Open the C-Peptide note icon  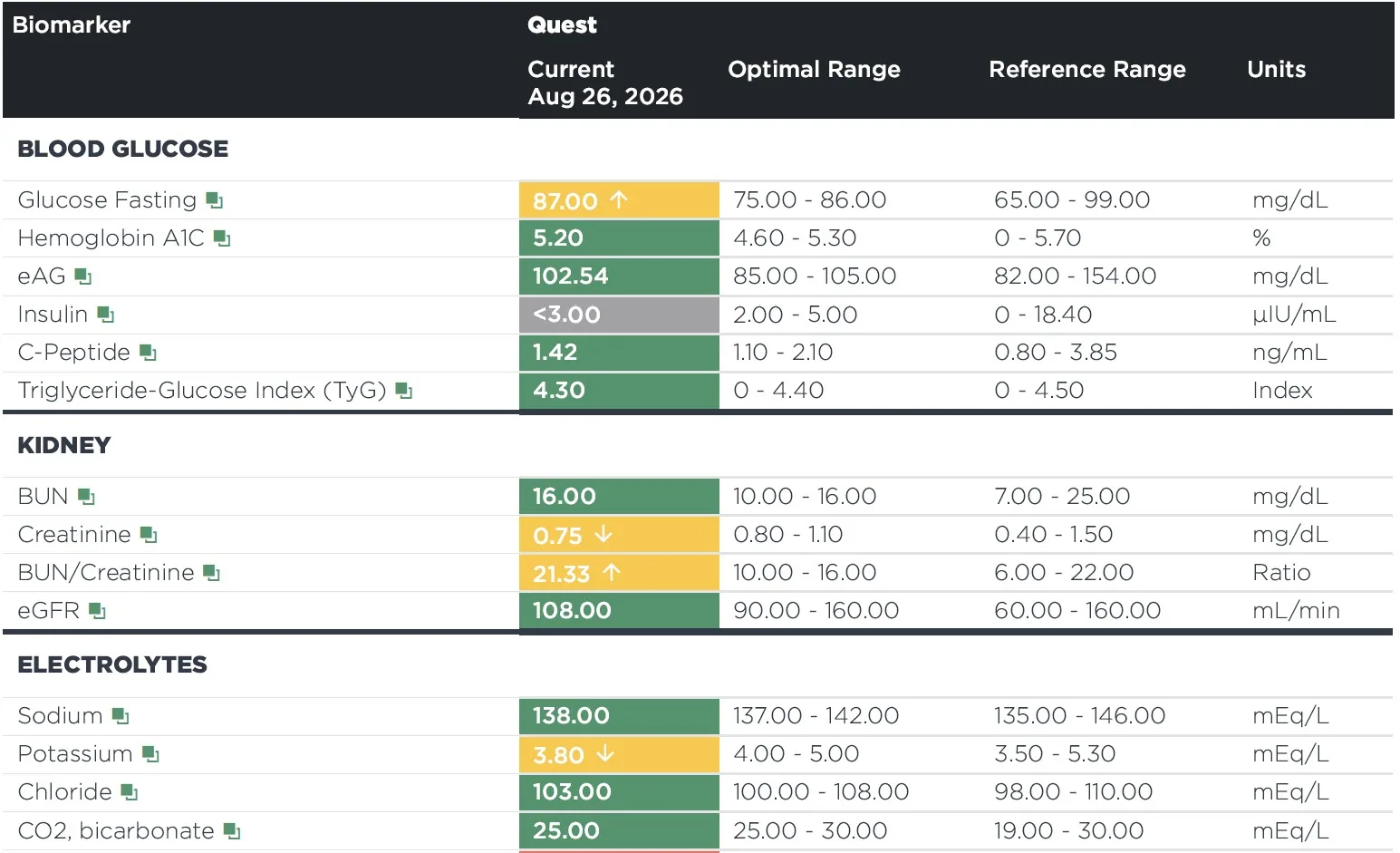149,353
